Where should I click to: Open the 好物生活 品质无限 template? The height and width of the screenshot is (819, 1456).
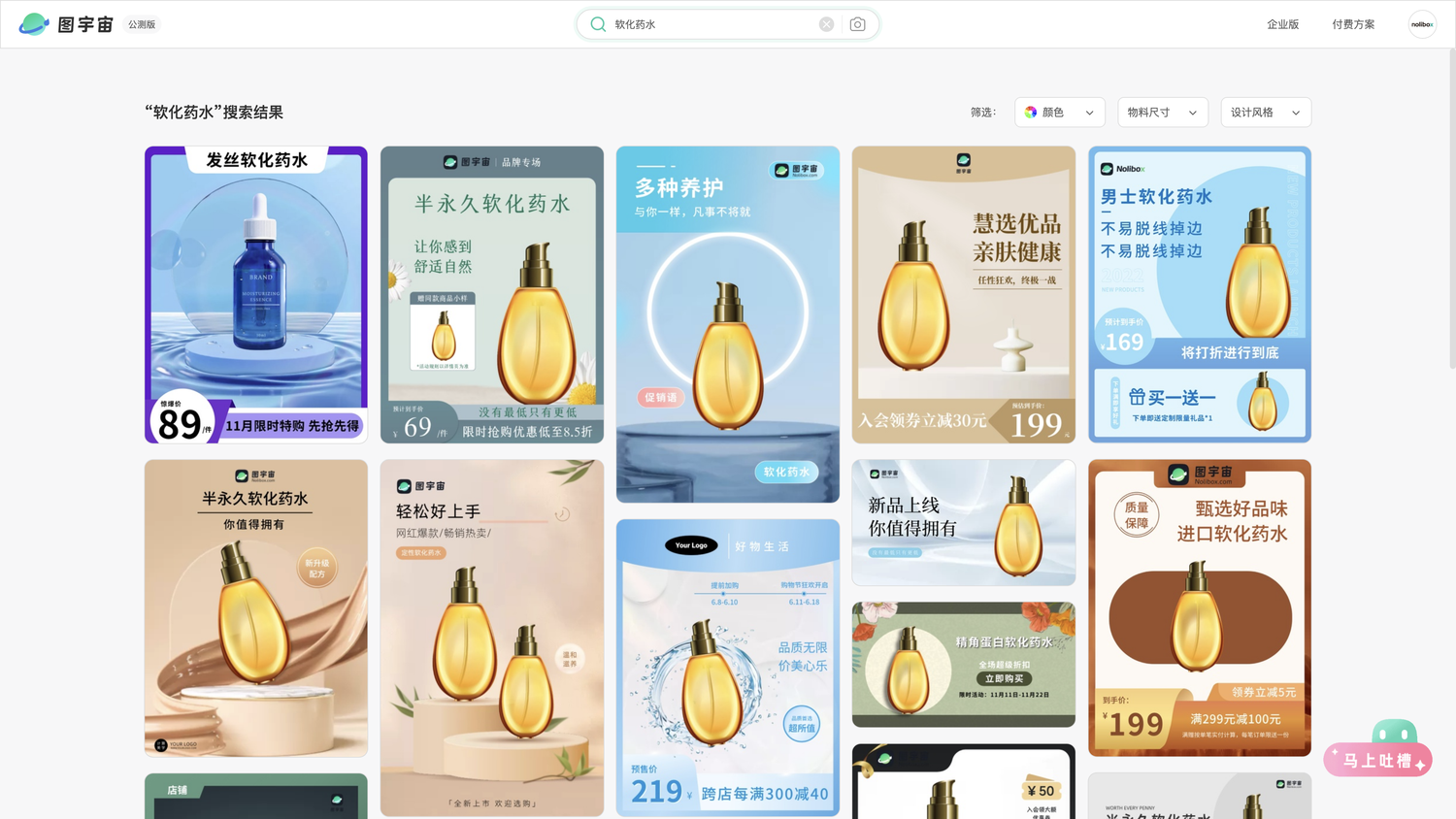point(728,668)
